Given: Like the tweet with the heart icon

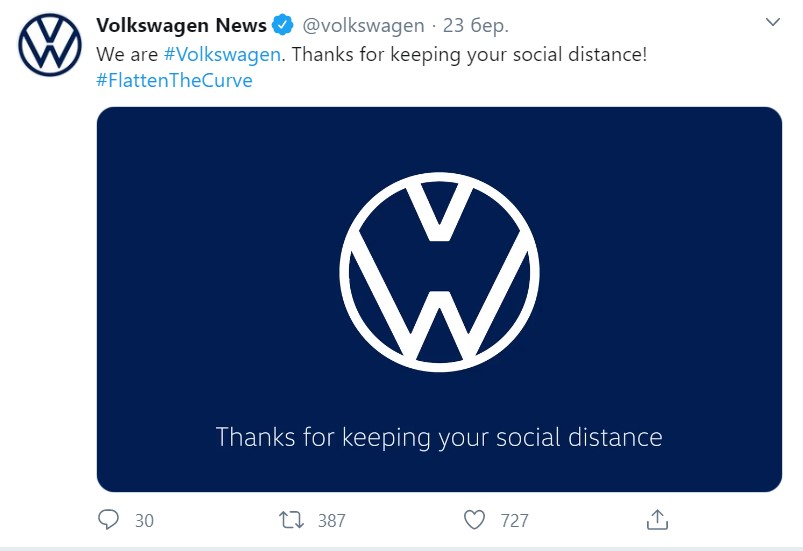Looking at the screenshot, I should point(475,520).
